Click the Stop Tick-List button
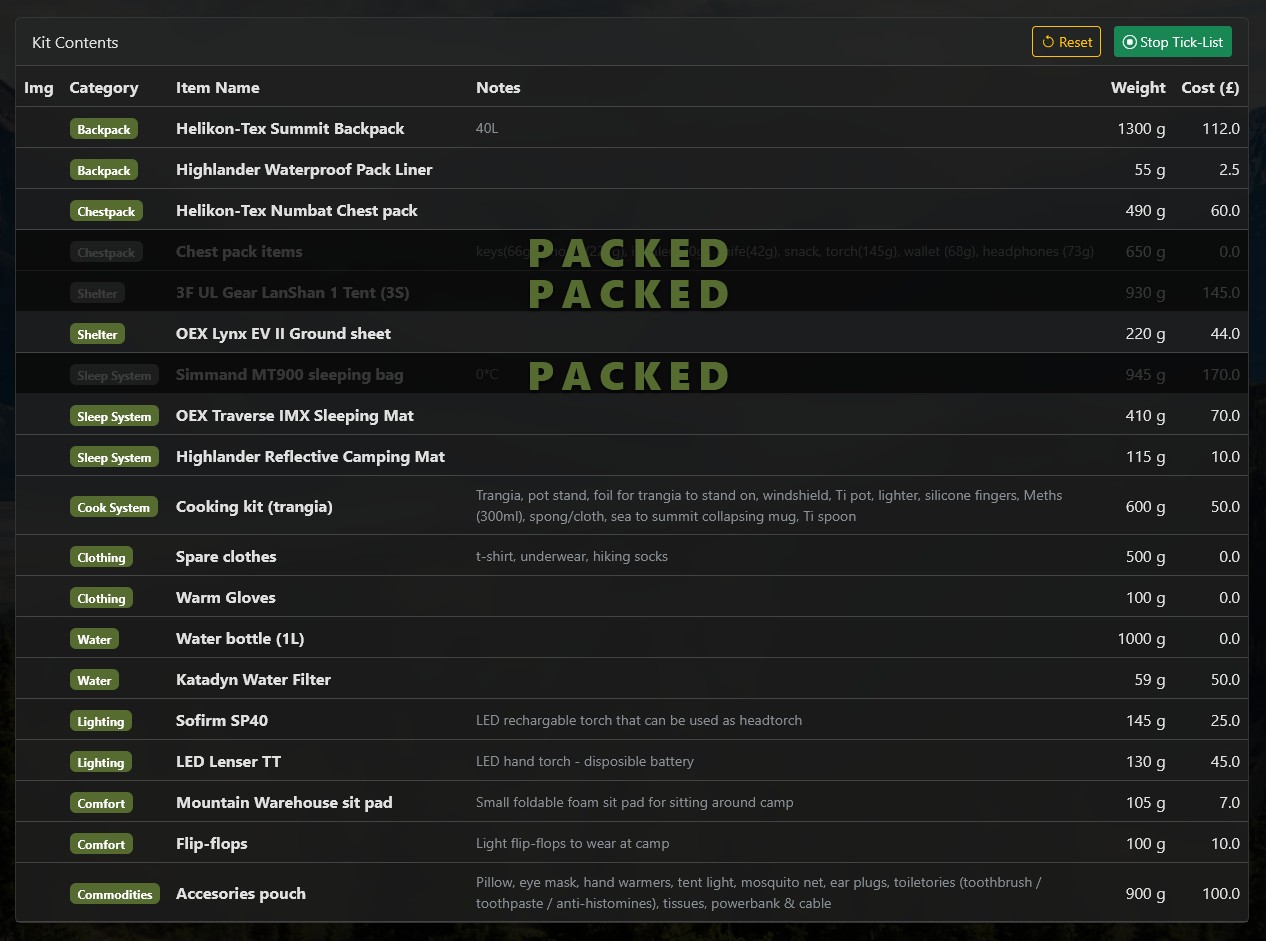The height and width of the screenshot is (941, 1266). tap(1172, 42)
